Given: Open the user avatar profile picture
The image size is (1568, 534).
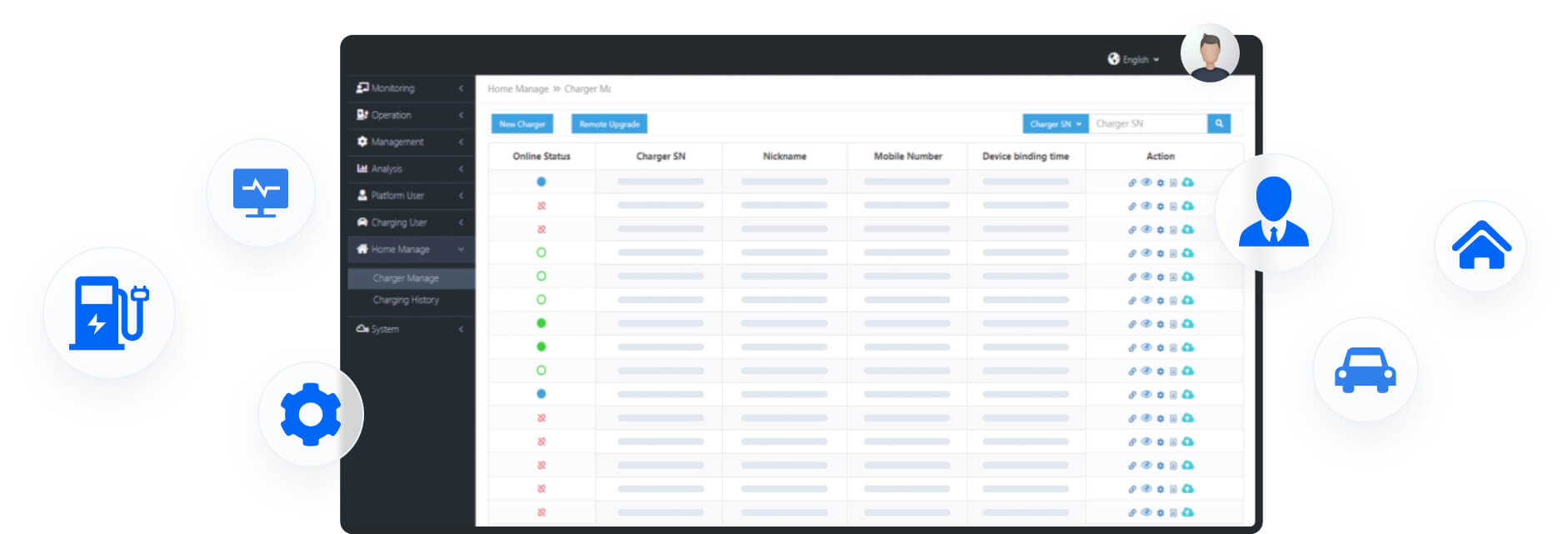Looking at the screenshot, I should click(1210, 53).
